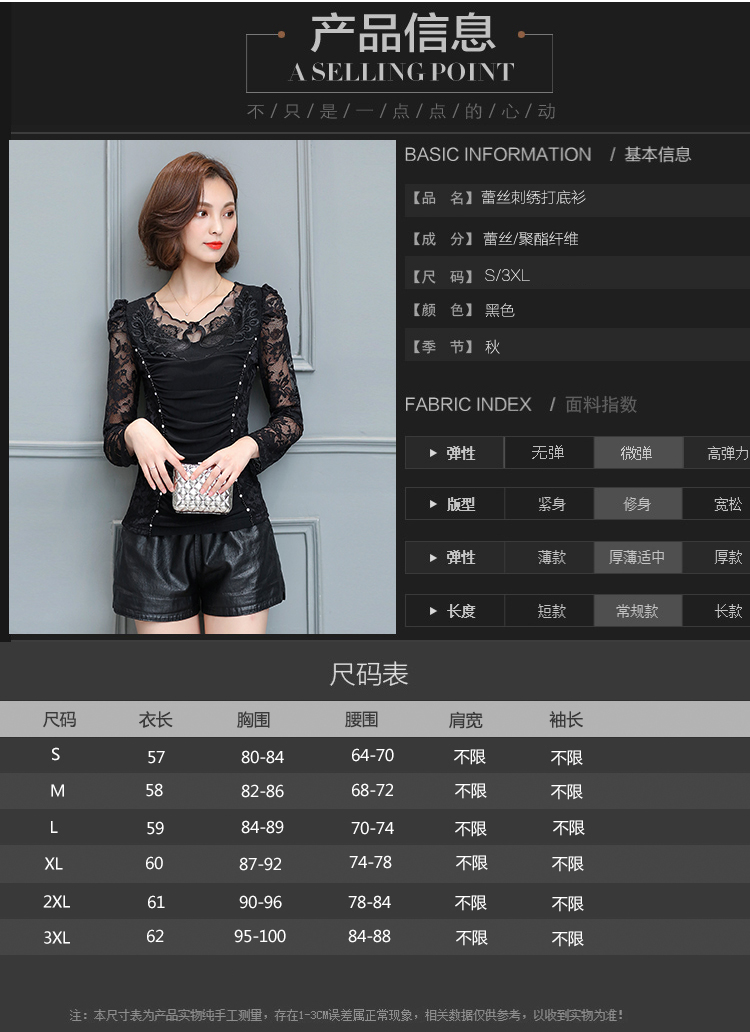
Task: Select the 修身 fit option
Action: tap(637, 505)
